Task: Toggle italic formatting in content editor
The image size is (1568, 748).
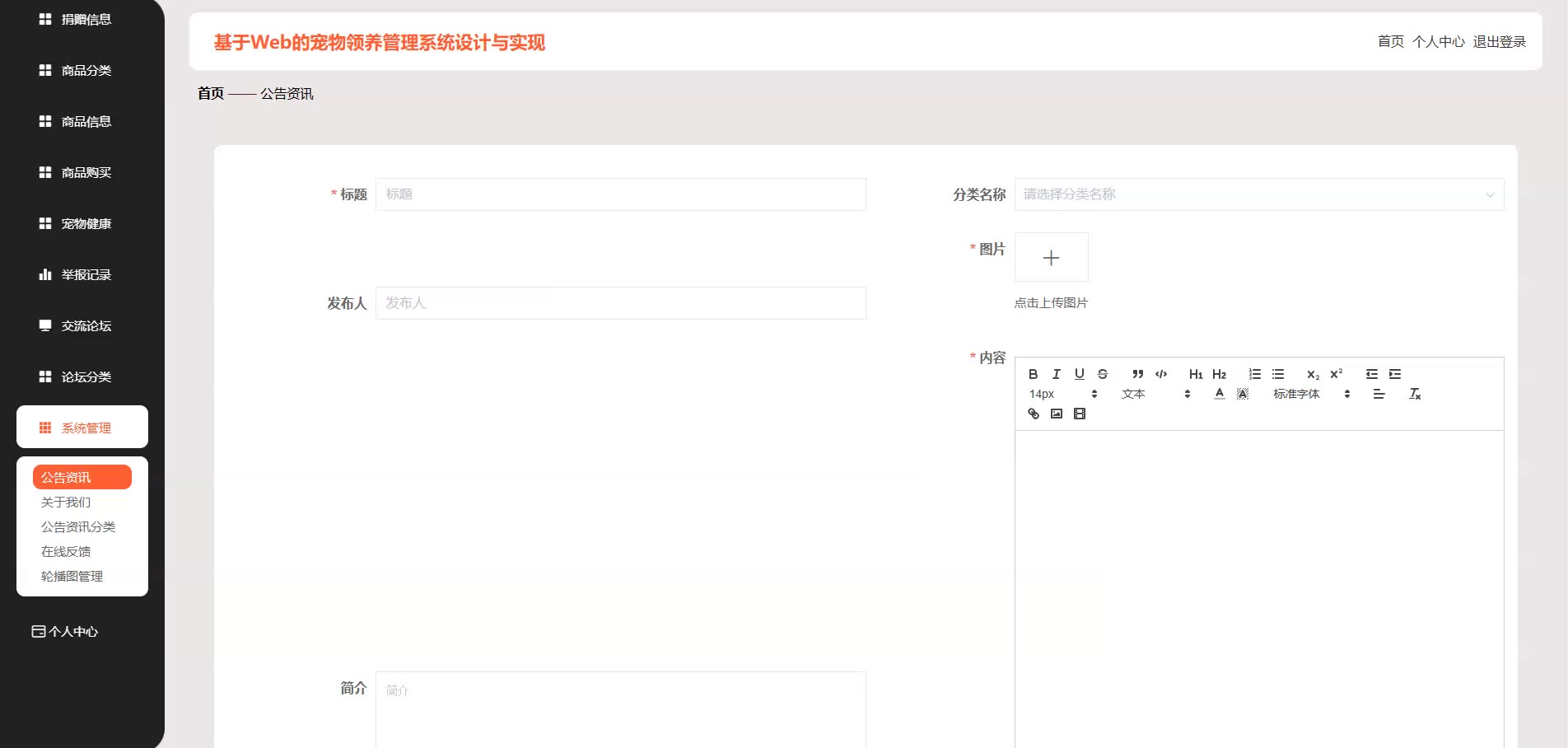Action: 1056,374
